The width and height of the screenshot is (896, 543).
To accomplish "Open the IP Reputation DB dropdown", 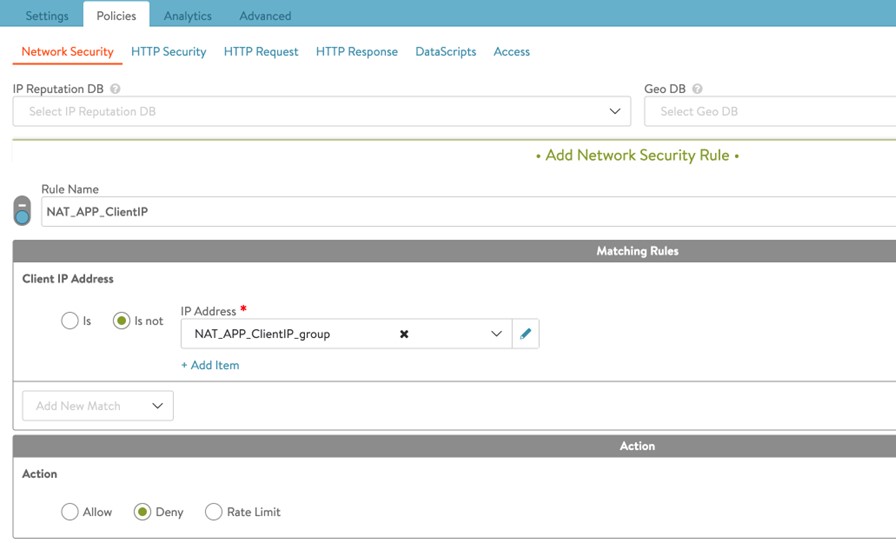I will click(321, 111).
